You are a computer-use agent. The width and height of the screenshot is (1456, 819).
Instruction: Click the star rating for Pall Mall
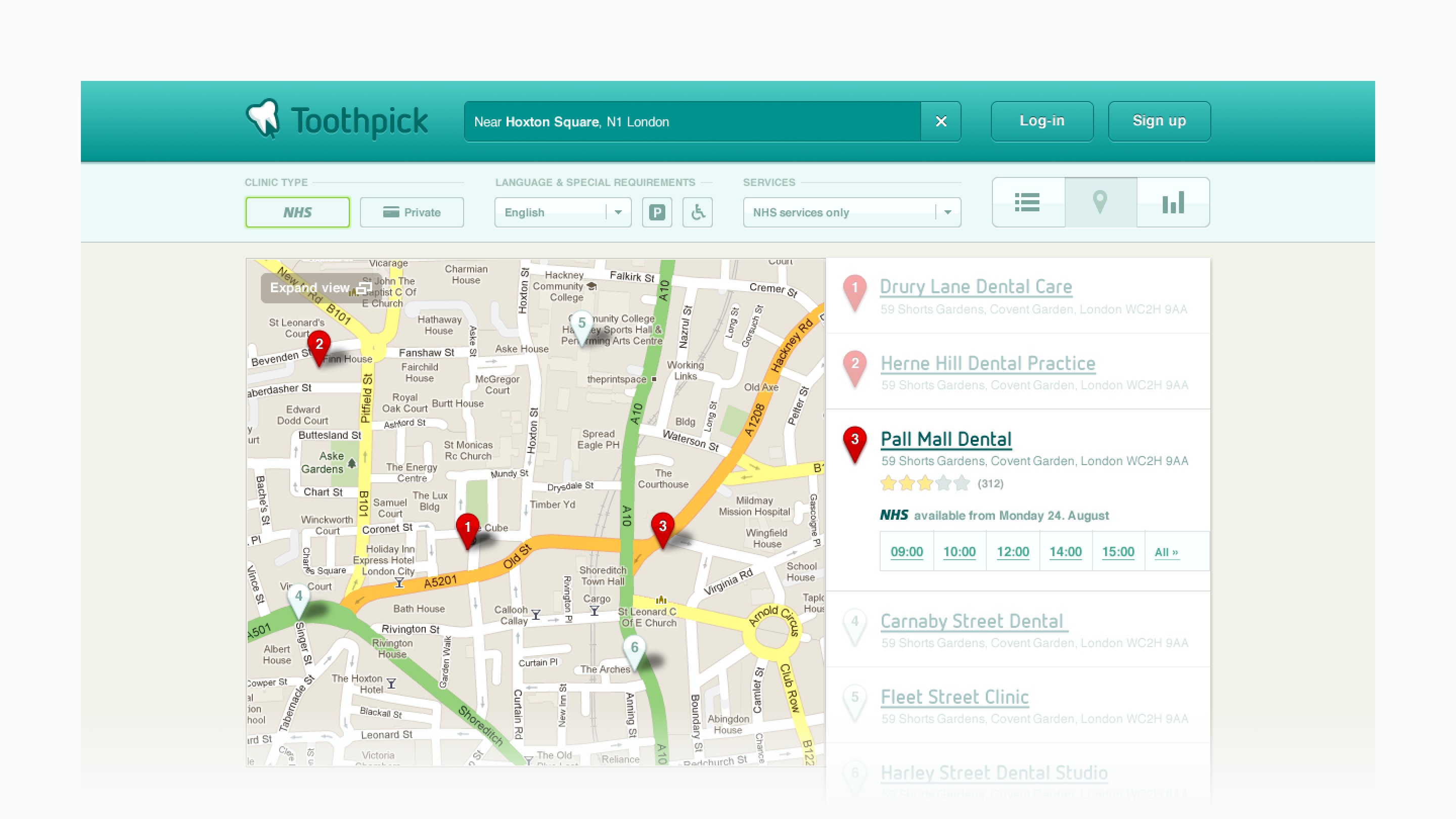(x=925, y=484)
